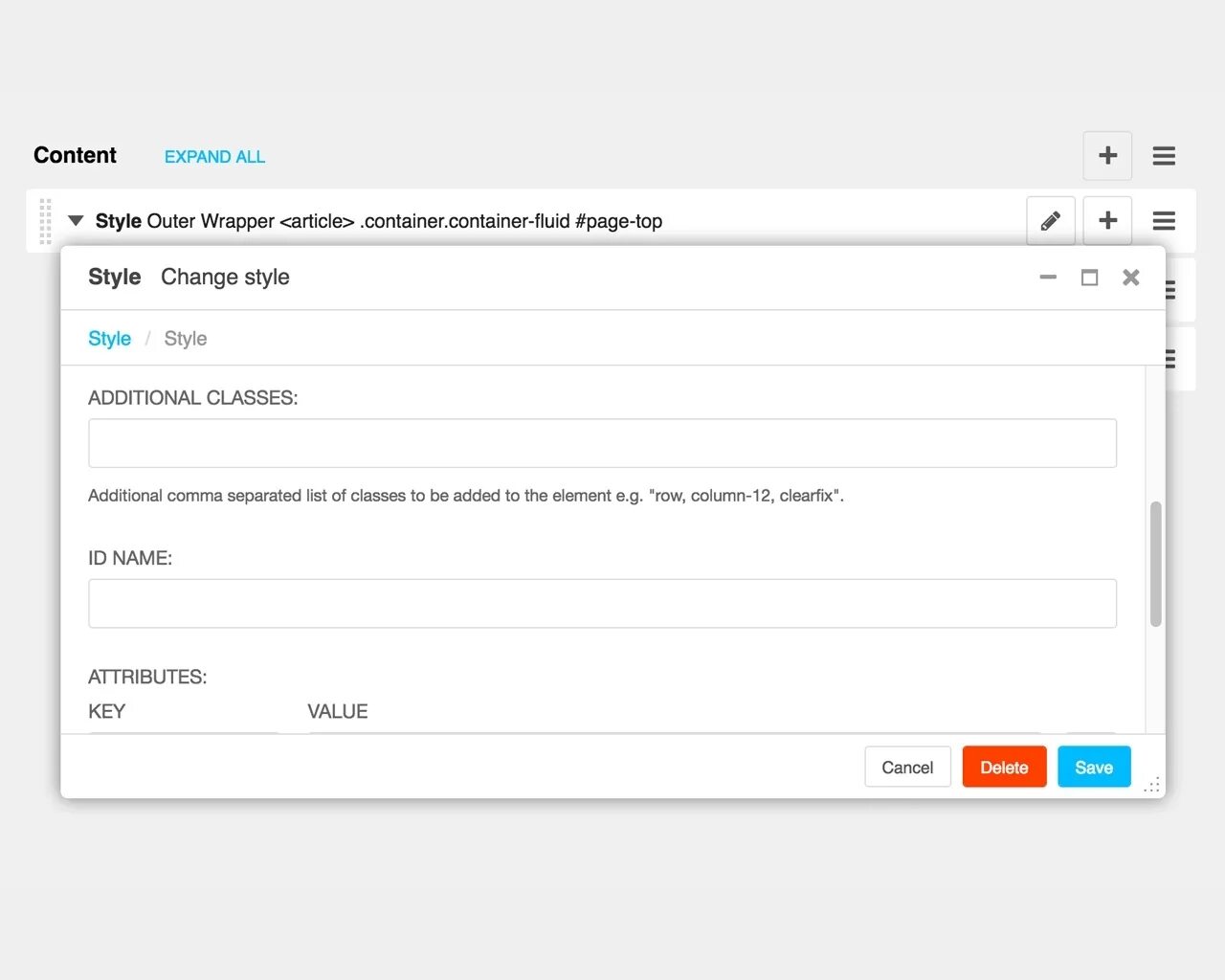1225x980 pixels.
Task: Focus the Additional Classes text field
Action: [x=602, y=443]
